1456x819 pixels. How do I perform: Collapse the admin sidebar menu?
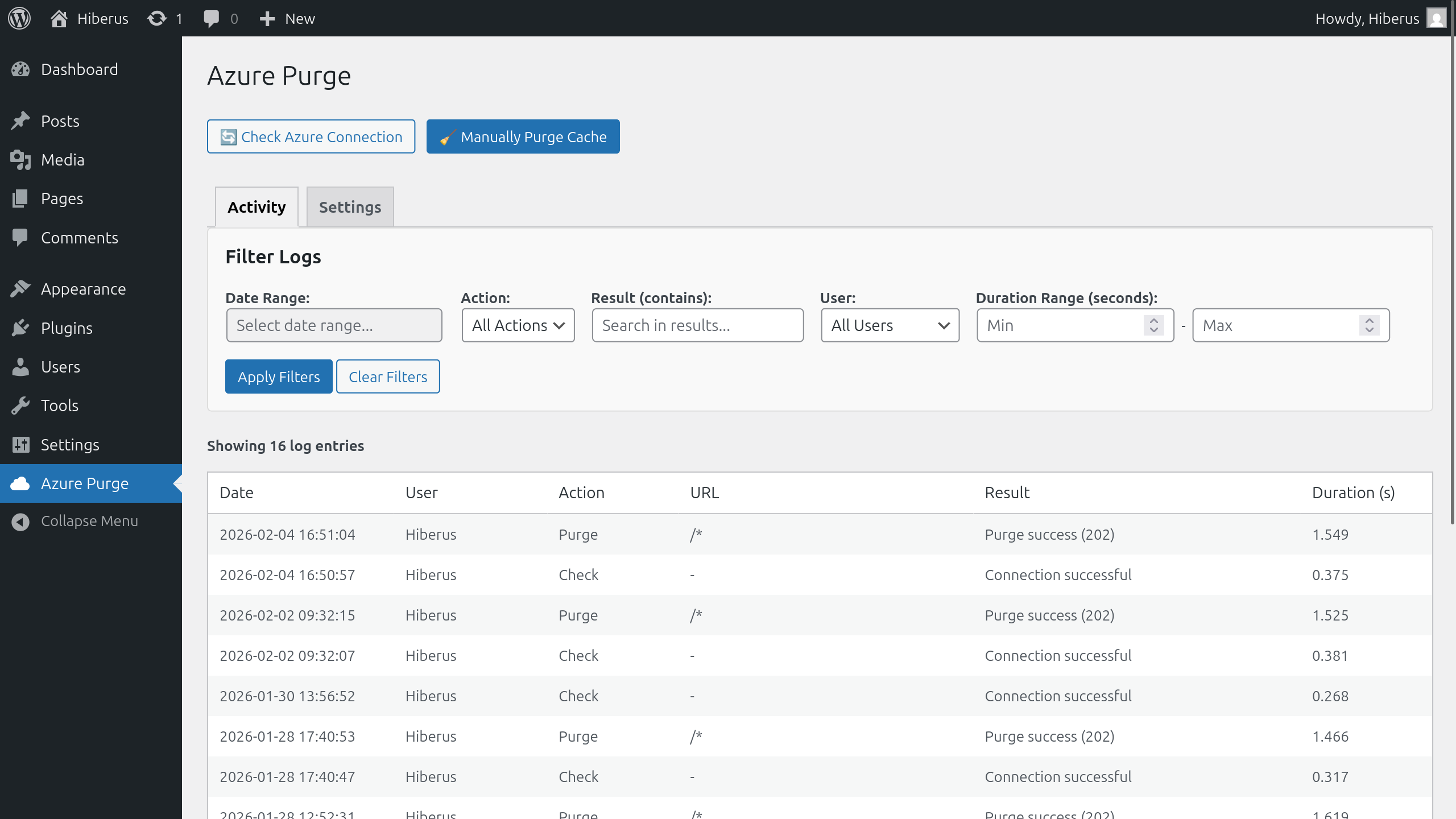tap(89, 521)
